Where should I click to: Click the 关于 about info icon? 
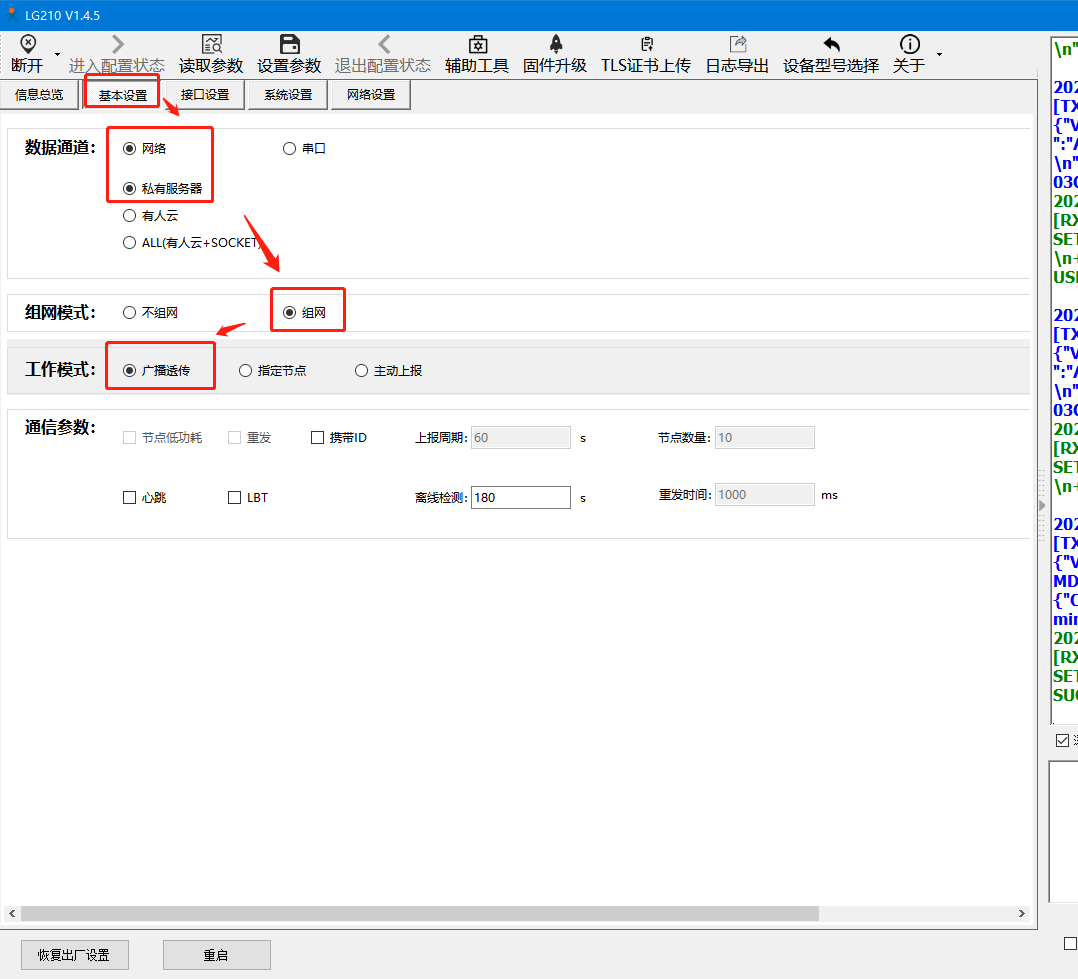tap(909, 45)
